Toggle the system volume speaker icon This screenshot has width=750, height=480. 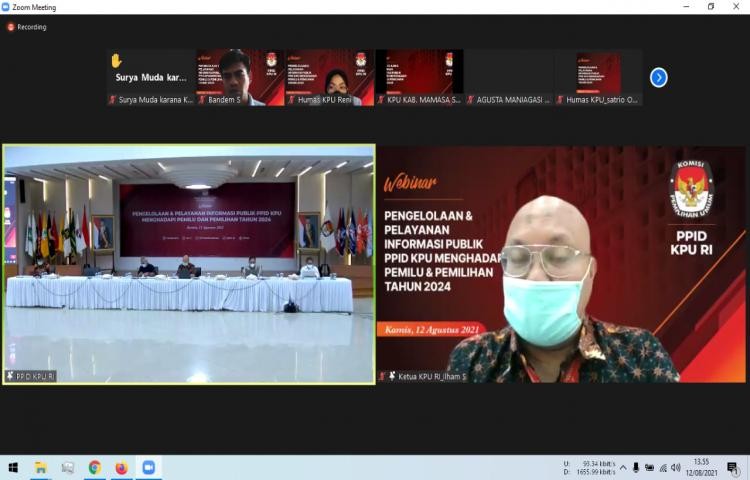pyautogui.click(x=676, y=467)
